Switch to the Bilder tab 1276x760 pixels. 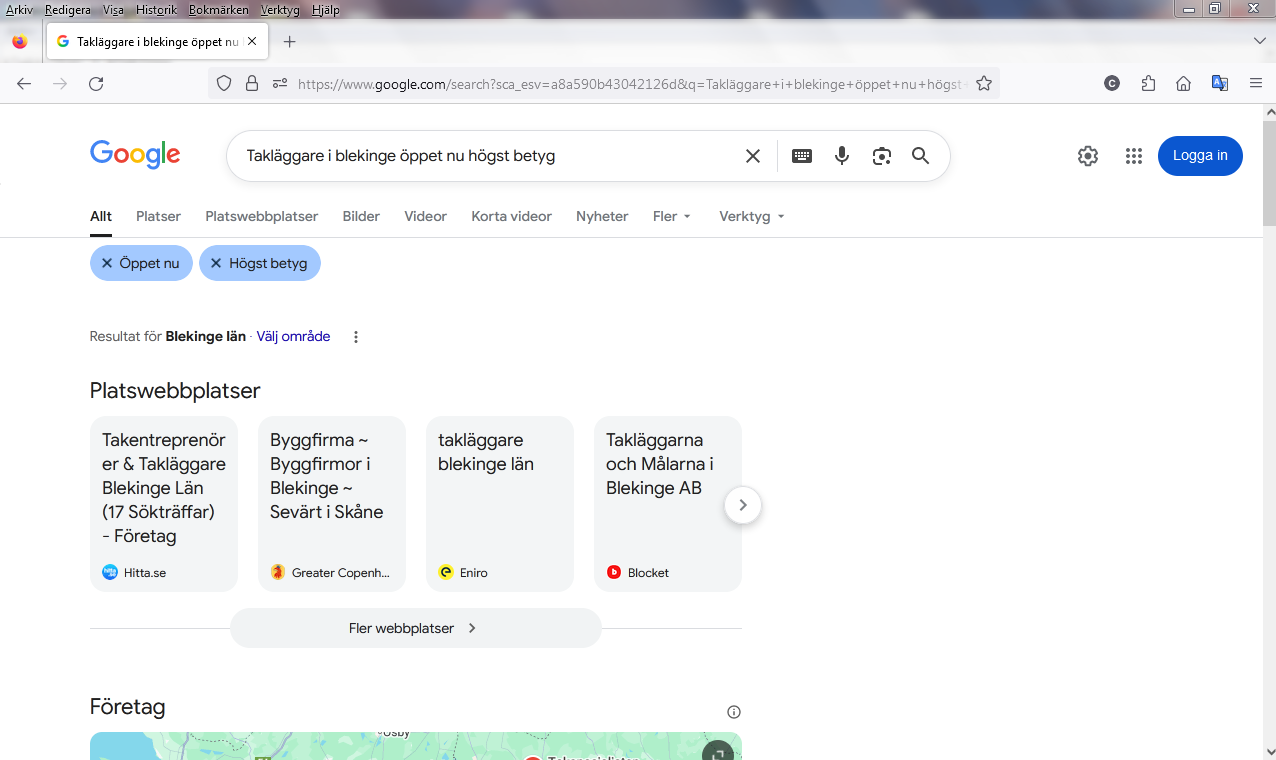361,216
